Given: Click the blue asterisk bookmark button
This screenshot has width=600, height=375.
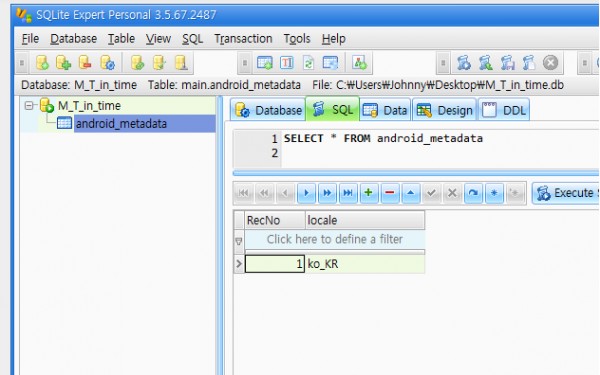Looking at the screenshot, I should point(494,193).
